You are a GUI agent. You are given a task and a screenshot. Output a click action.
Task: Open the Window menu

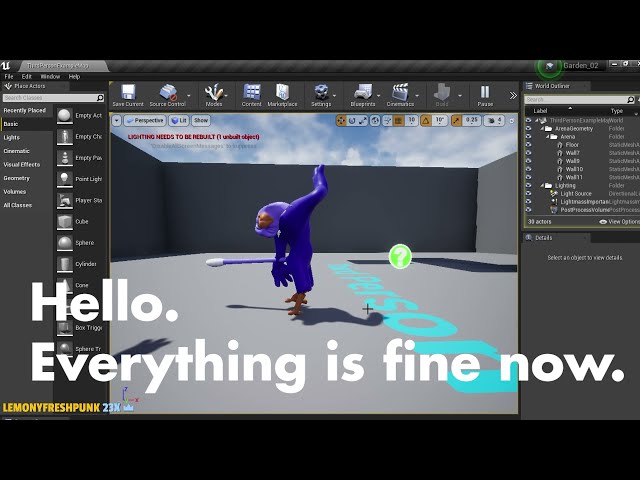coord(50,76)
